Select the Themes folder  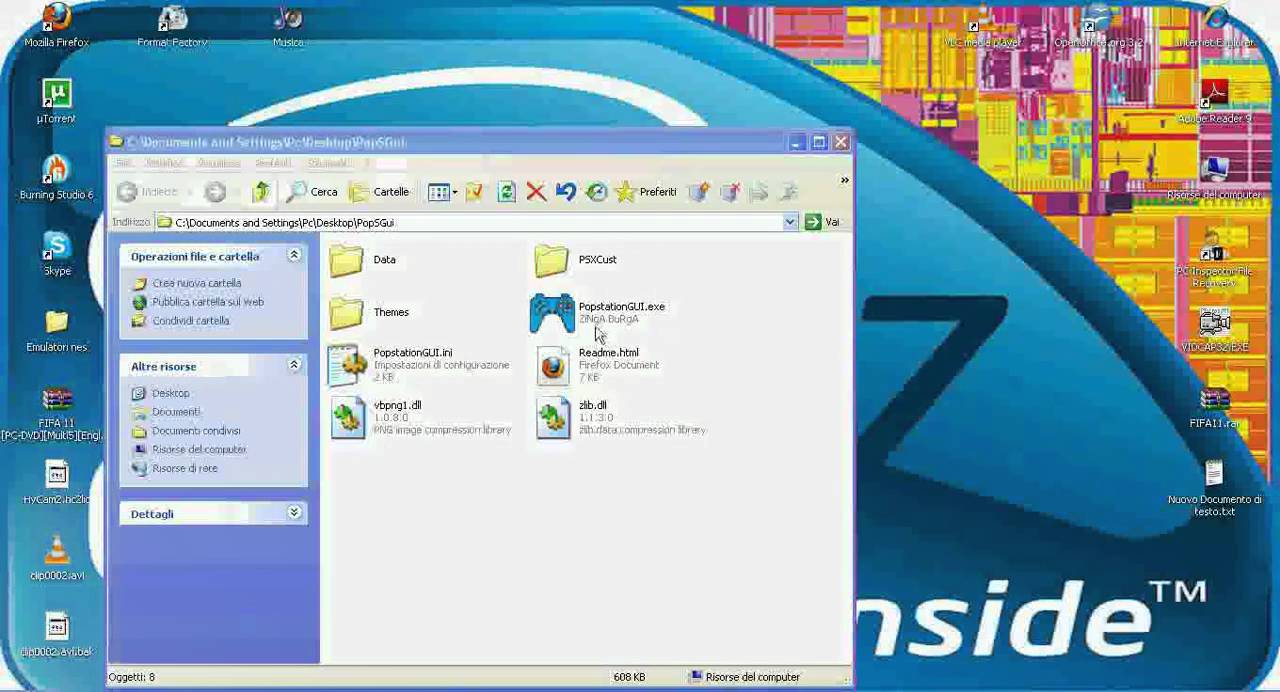click(x=369, y=313)
